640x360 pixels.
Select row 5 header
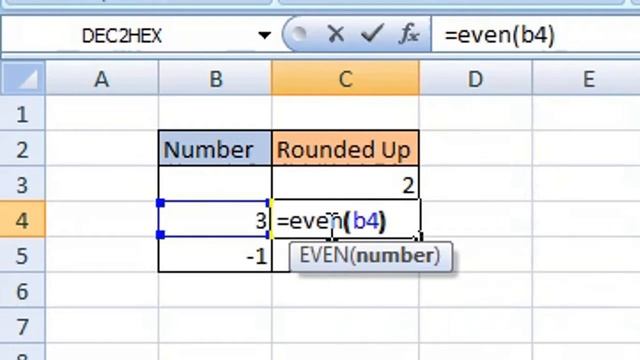[x=22, y=256]
